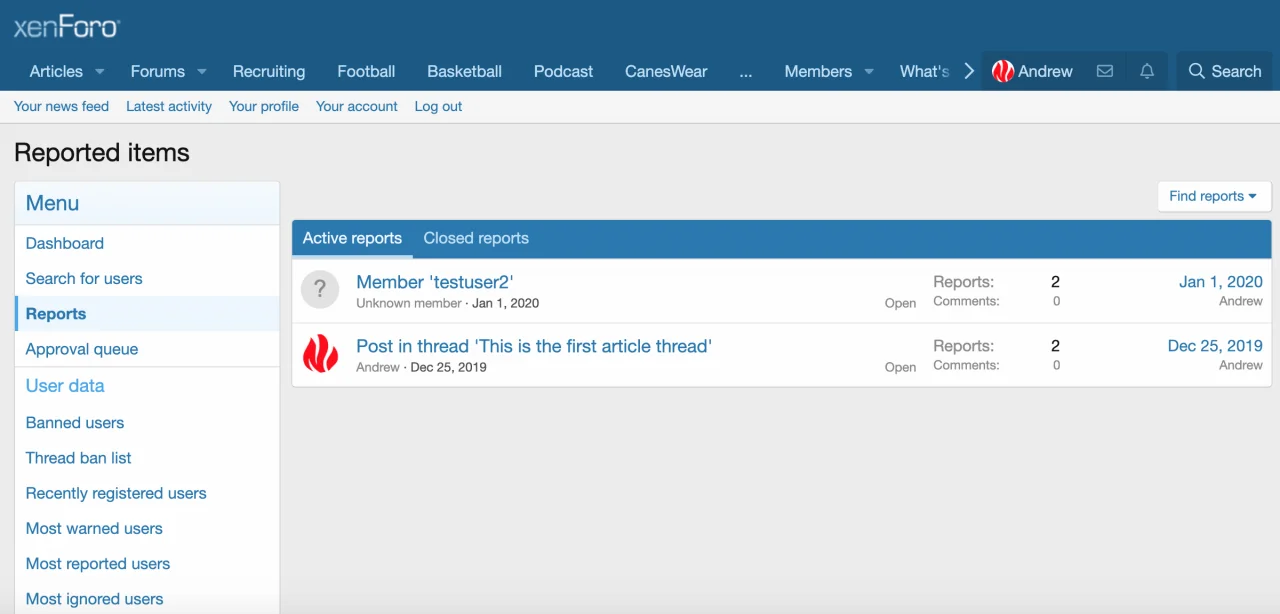Expand the Forums dropdown arrow
This screenshot has width=1280, height=614.
coord(201,71)
